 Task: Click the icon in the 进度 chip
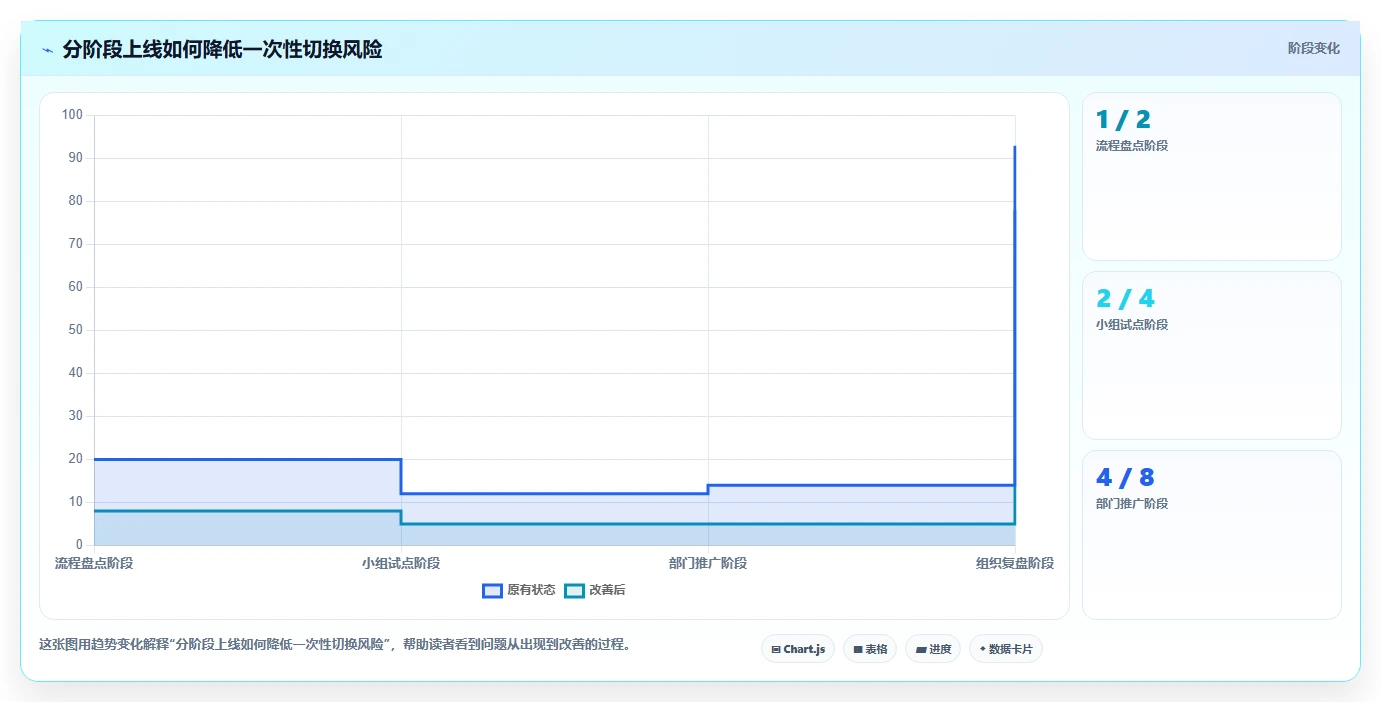[x=920, y=649]
